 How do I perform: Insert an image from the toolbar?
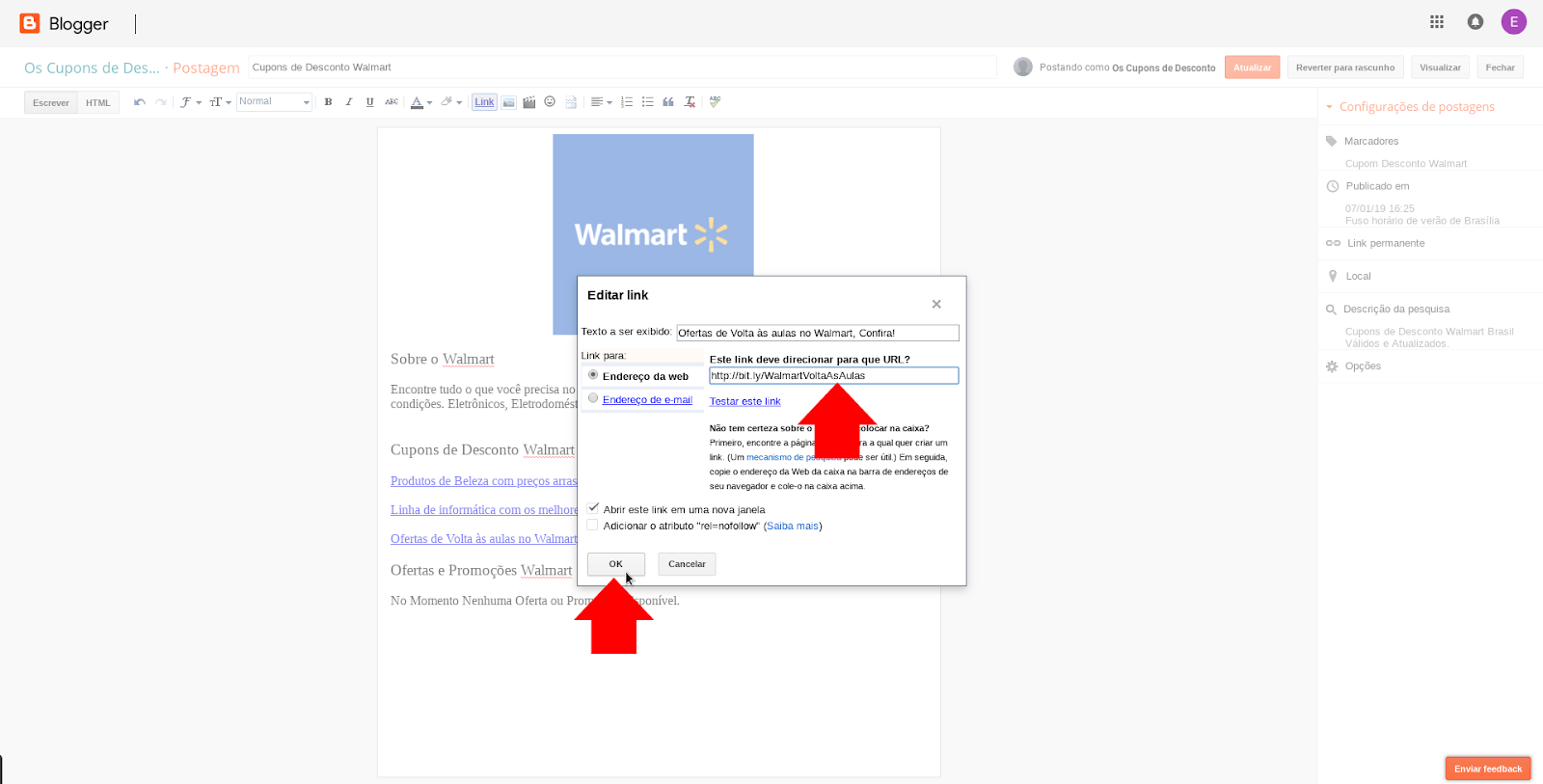pyautogui.click(x=508, y=102)
